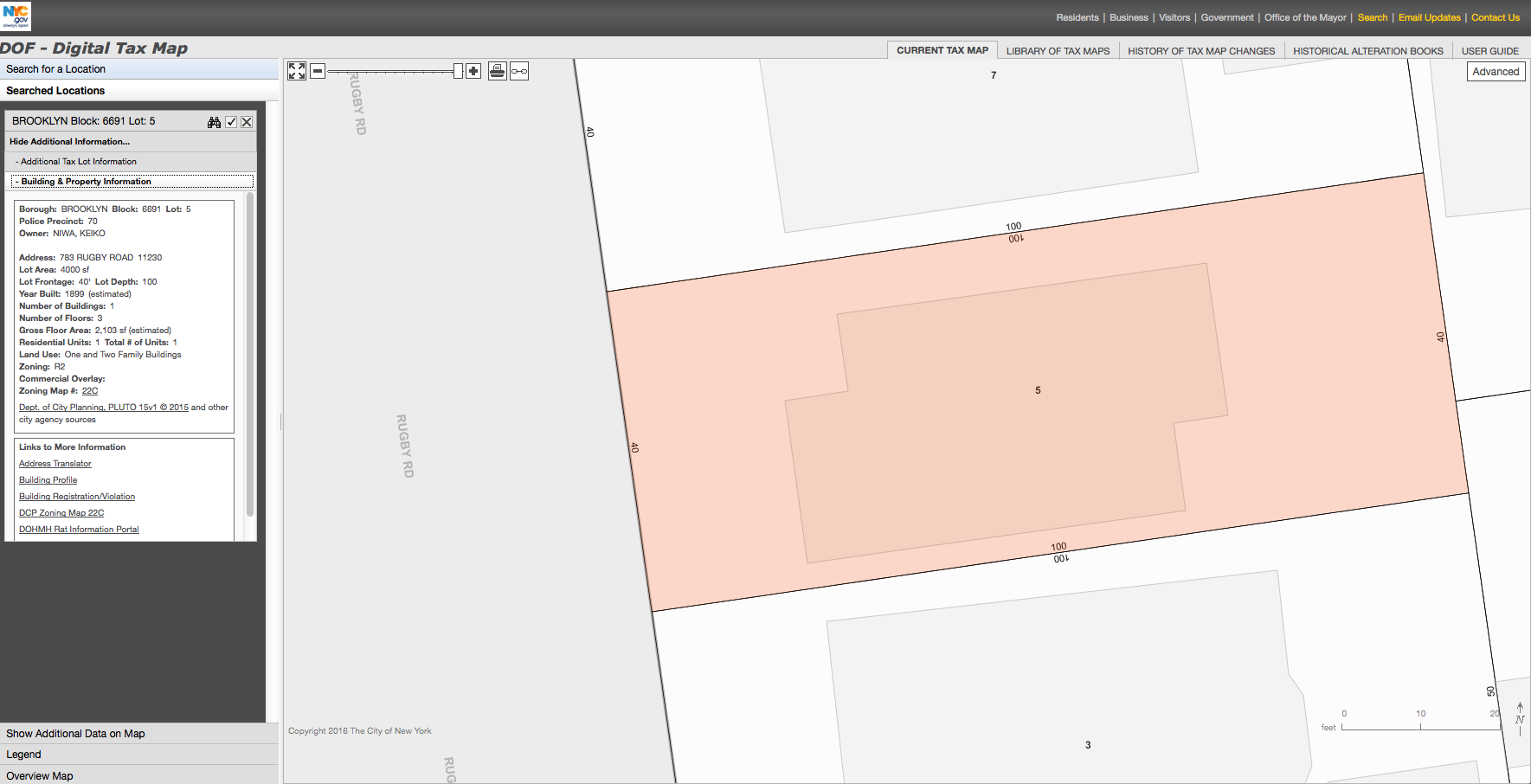The width and height of the screenshot is (1531, 784).
Task: Click the info panel vertical scrollbar
Action: tap(250, 355)
